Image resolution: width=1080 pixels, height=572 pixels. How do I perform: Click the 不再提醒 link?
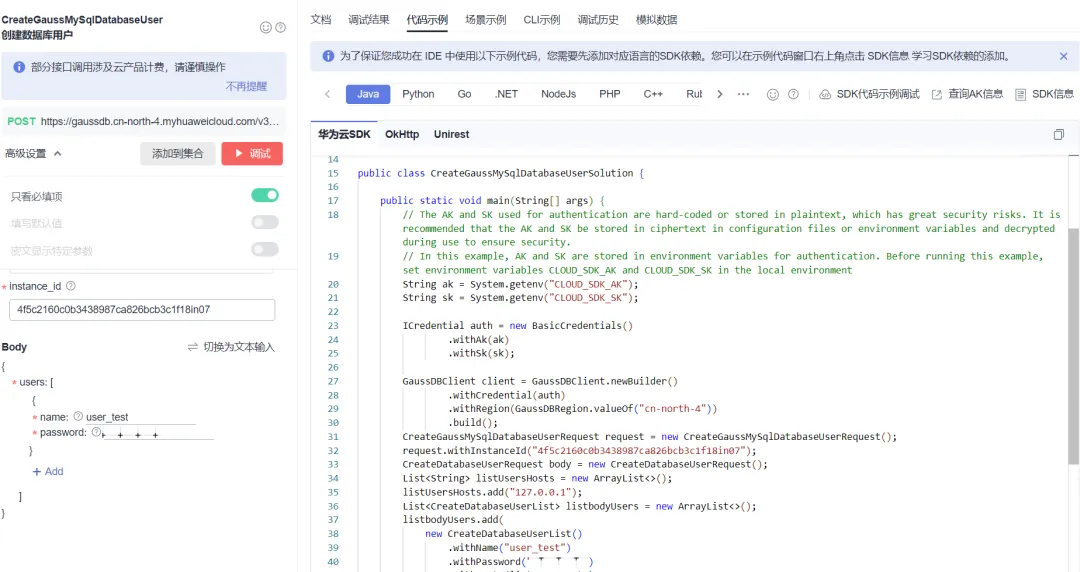[x=246, y=87]
